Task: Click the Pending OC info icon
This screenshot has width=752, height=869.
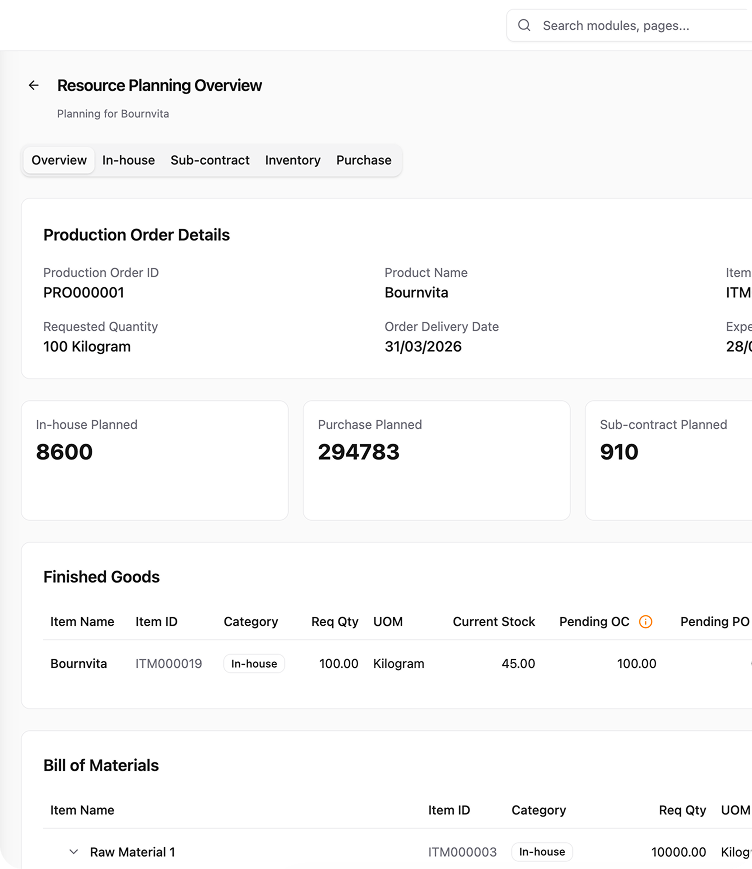Action: click(646, 622)
